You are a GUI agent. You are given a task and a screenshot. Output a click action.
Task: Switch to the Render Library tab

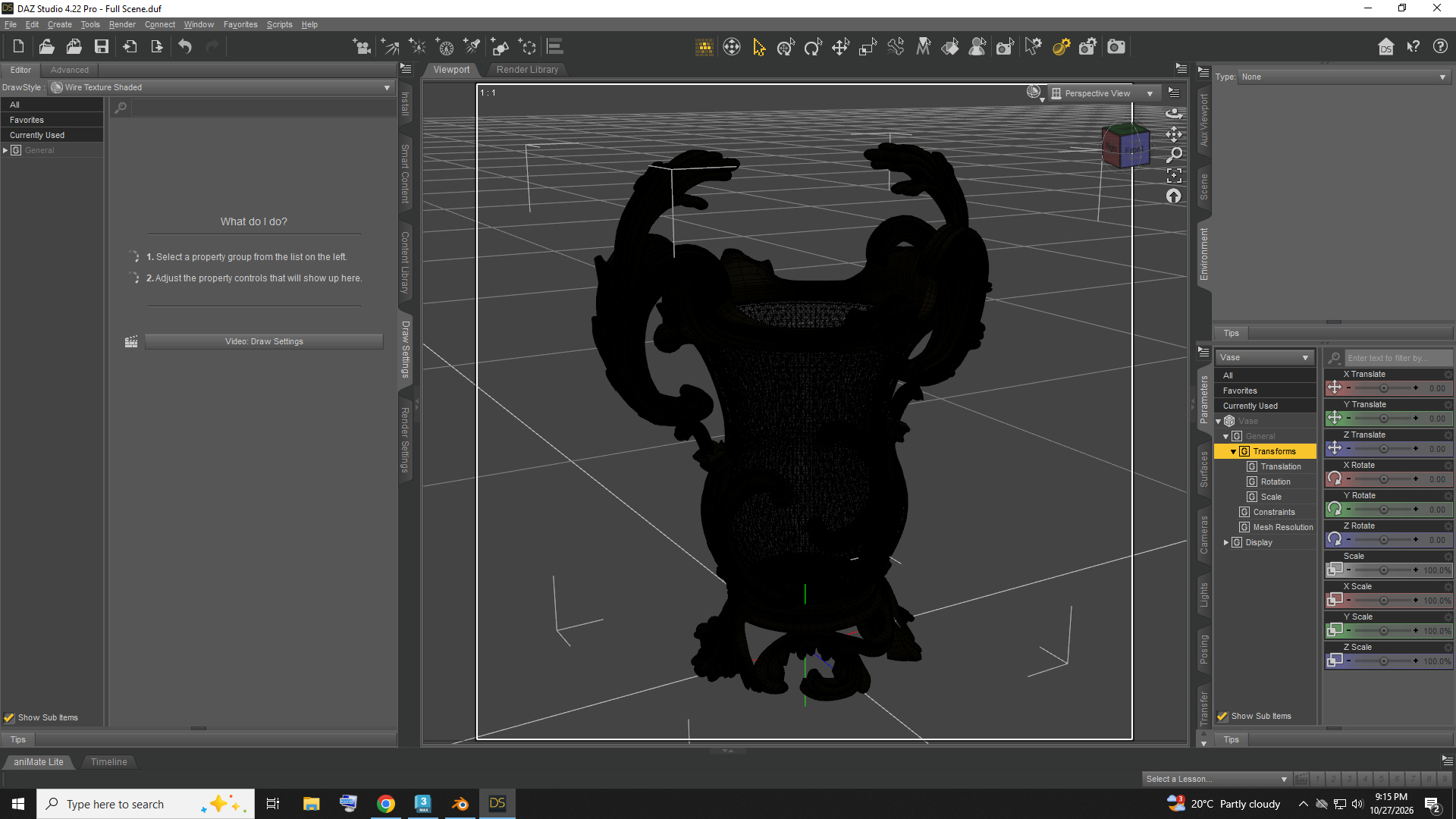click(x=528, y=70)
